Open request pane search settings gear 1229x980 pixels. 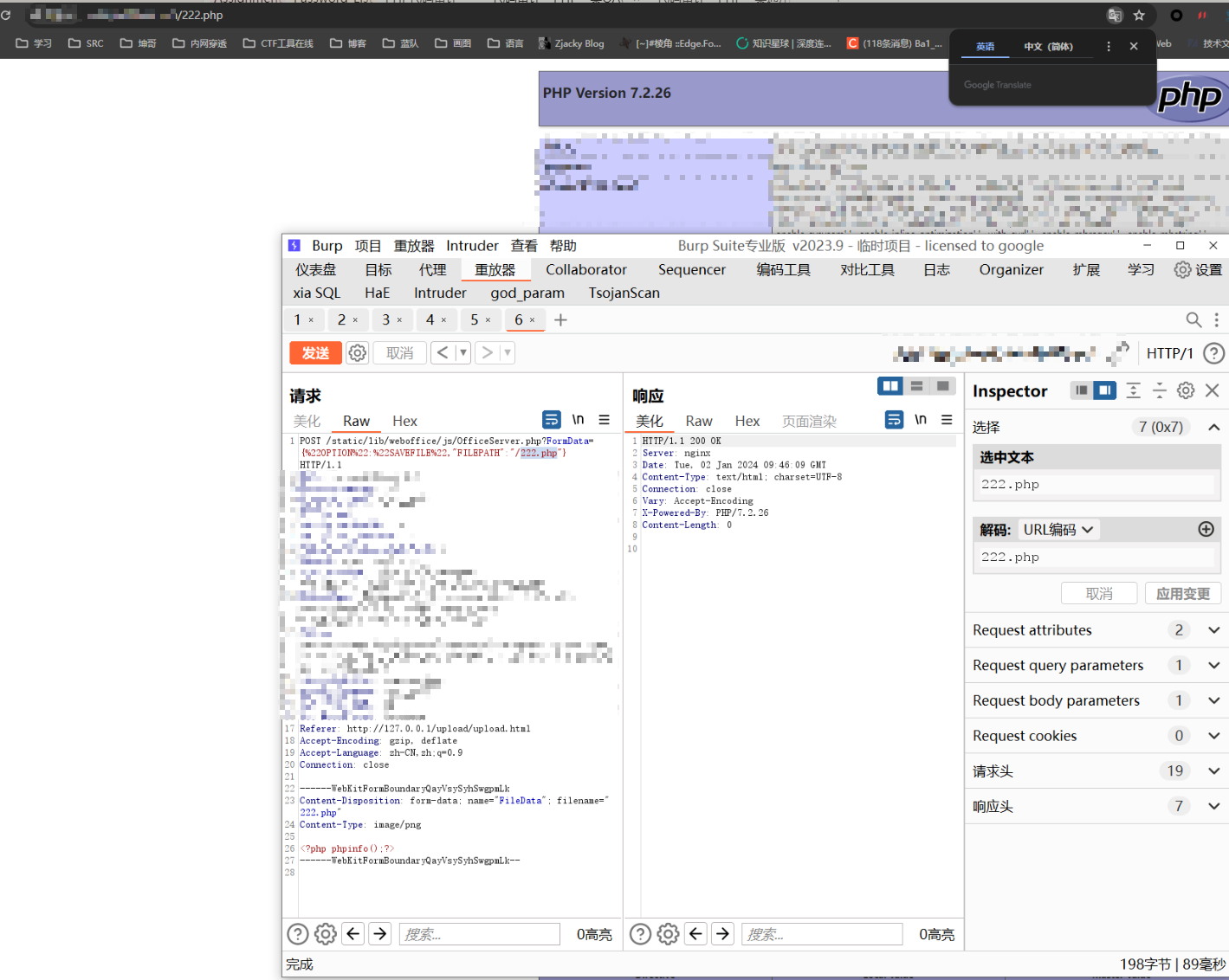tap(326, 934)
